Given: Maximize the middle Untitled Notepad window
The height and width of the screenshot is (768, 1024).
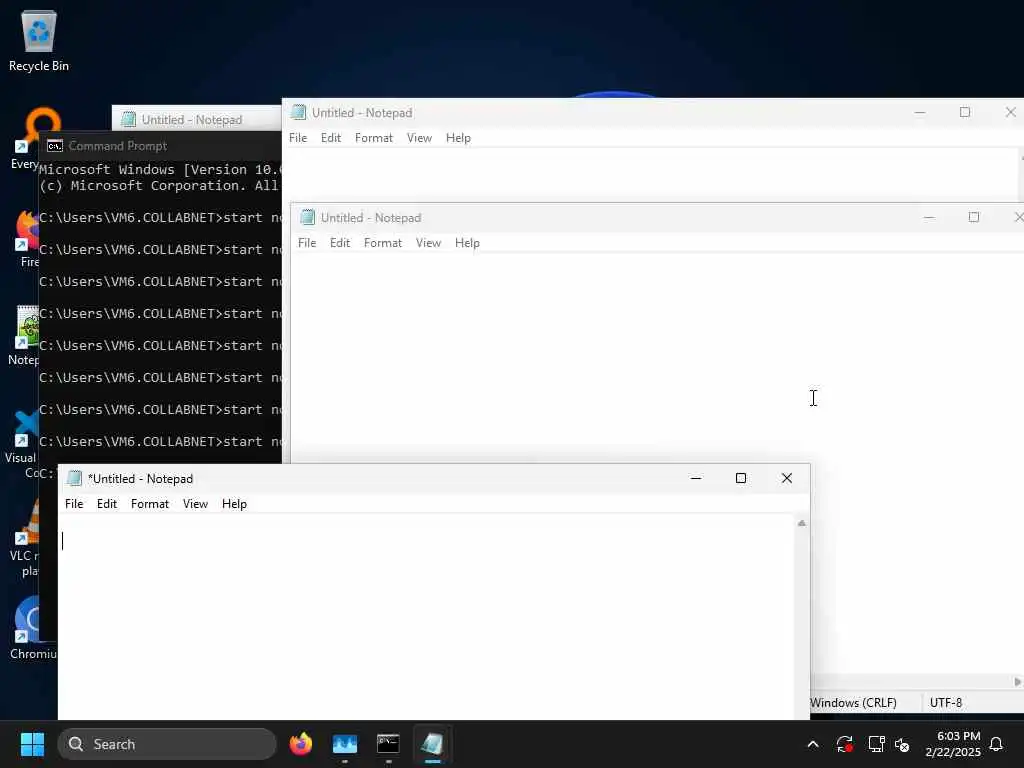Looking at the screenshot, I should coord(974,217).
